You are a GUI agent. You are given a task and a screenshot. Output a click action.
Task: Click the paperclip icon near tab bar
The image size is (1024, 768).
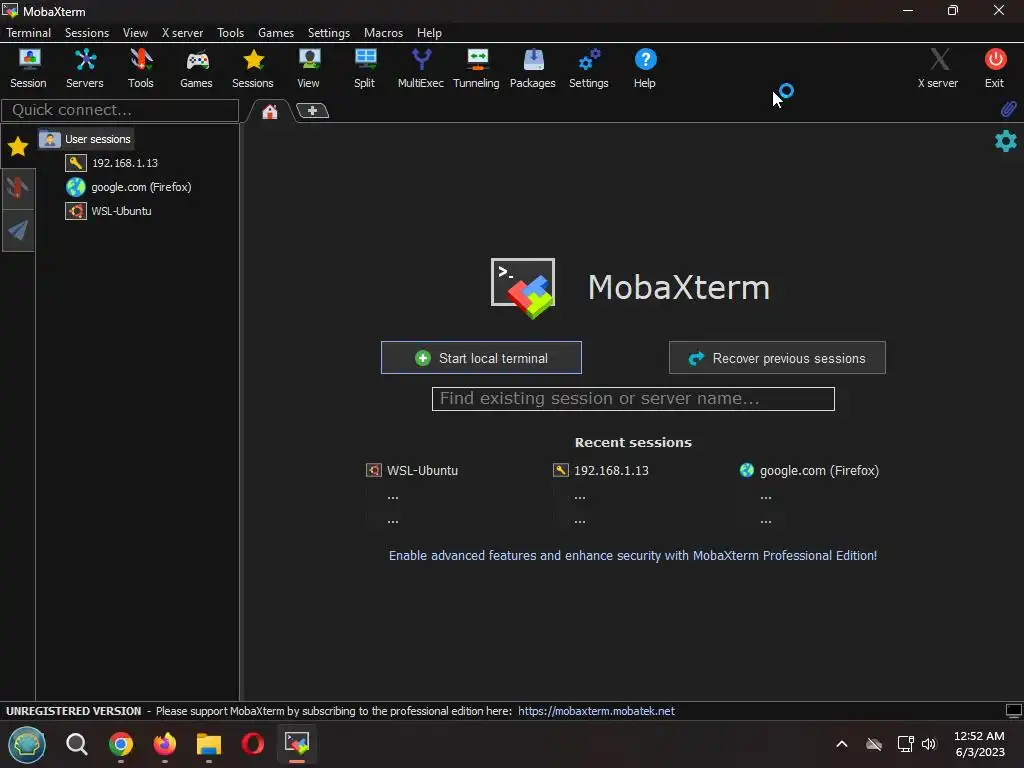point(1009,109)
